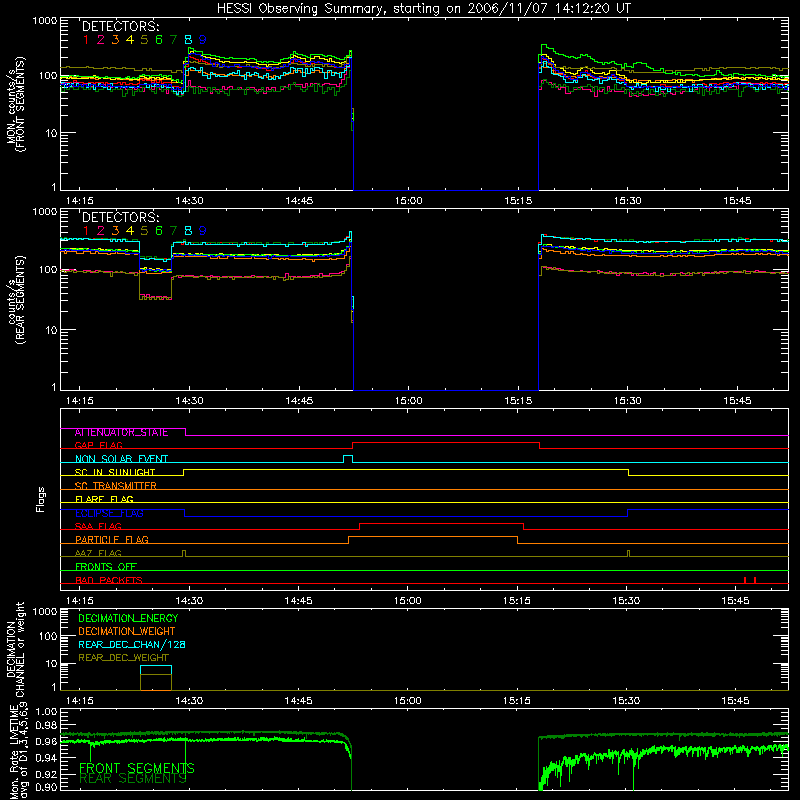Click cyan detector 8 in the rear segments legend
The width and height of the screenshot is (800, 800).
(x=188, y=231)
